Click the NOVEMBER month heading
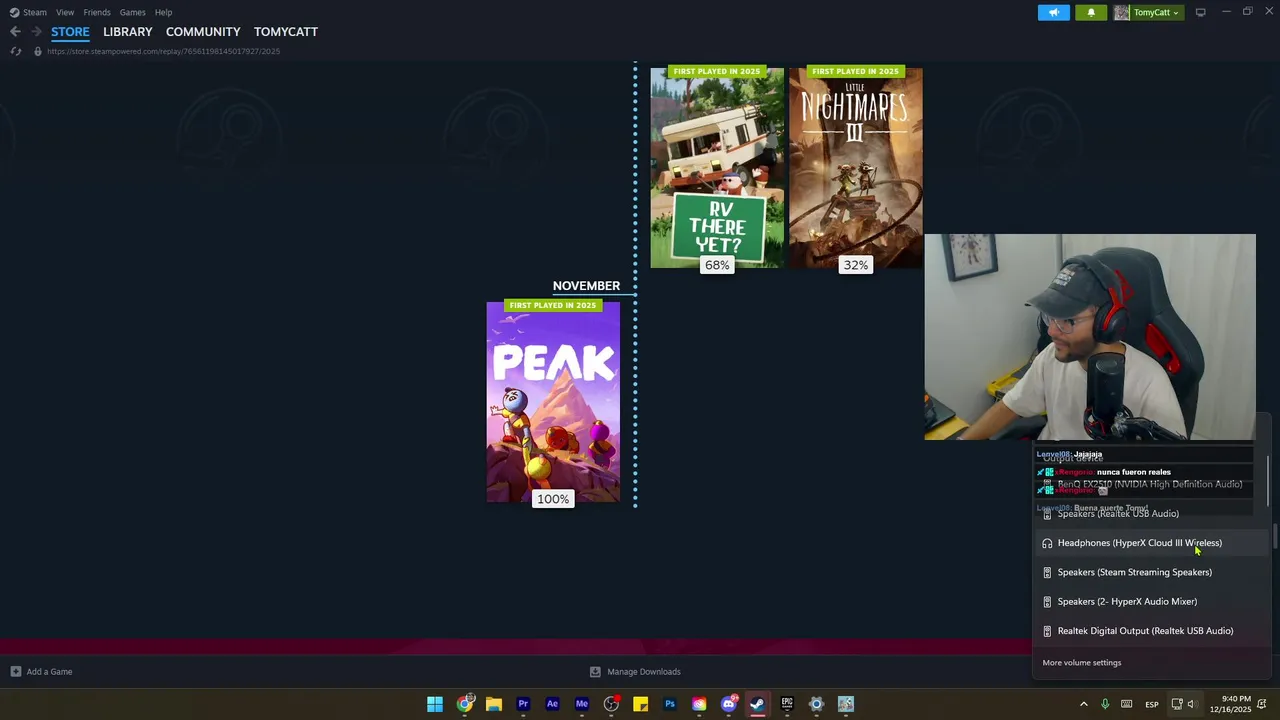The image size is (1280, 720). (x=586, y=286)
